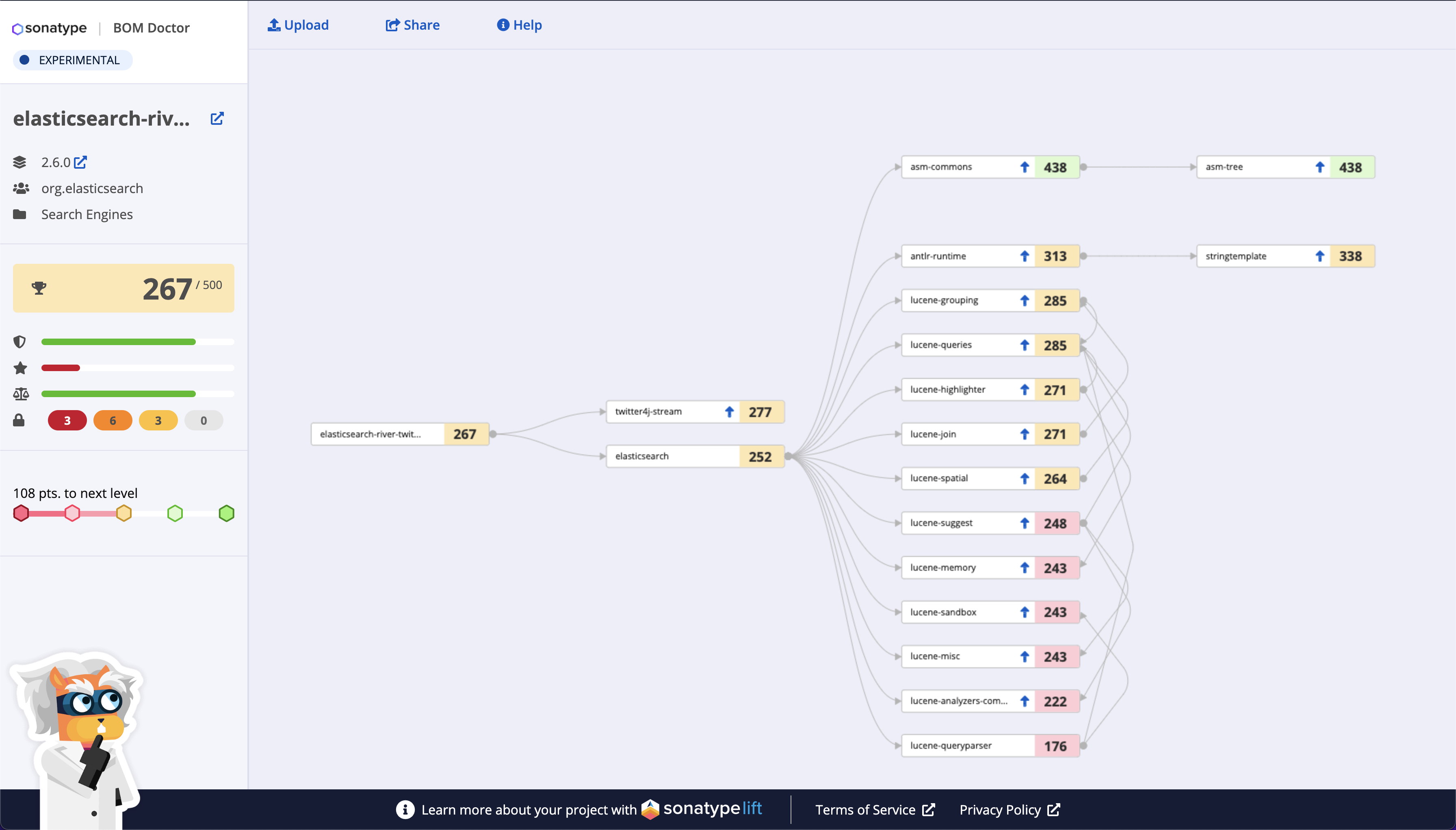Select the lucene-grouping node
The height and width of the screenshot is (830, 1456).
[990, 300]
